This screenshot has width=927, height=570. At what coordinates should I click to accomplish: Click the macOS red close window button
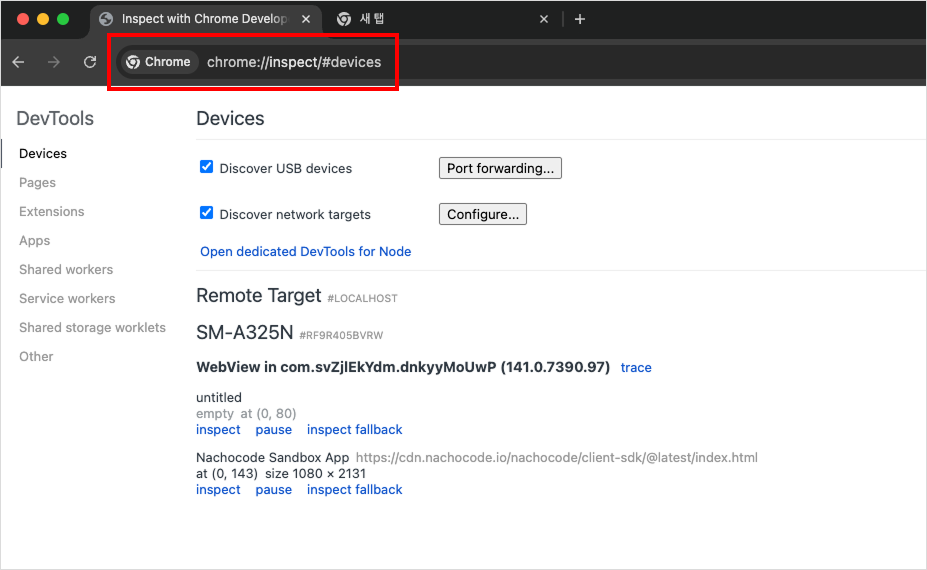[x=23, y=19]
